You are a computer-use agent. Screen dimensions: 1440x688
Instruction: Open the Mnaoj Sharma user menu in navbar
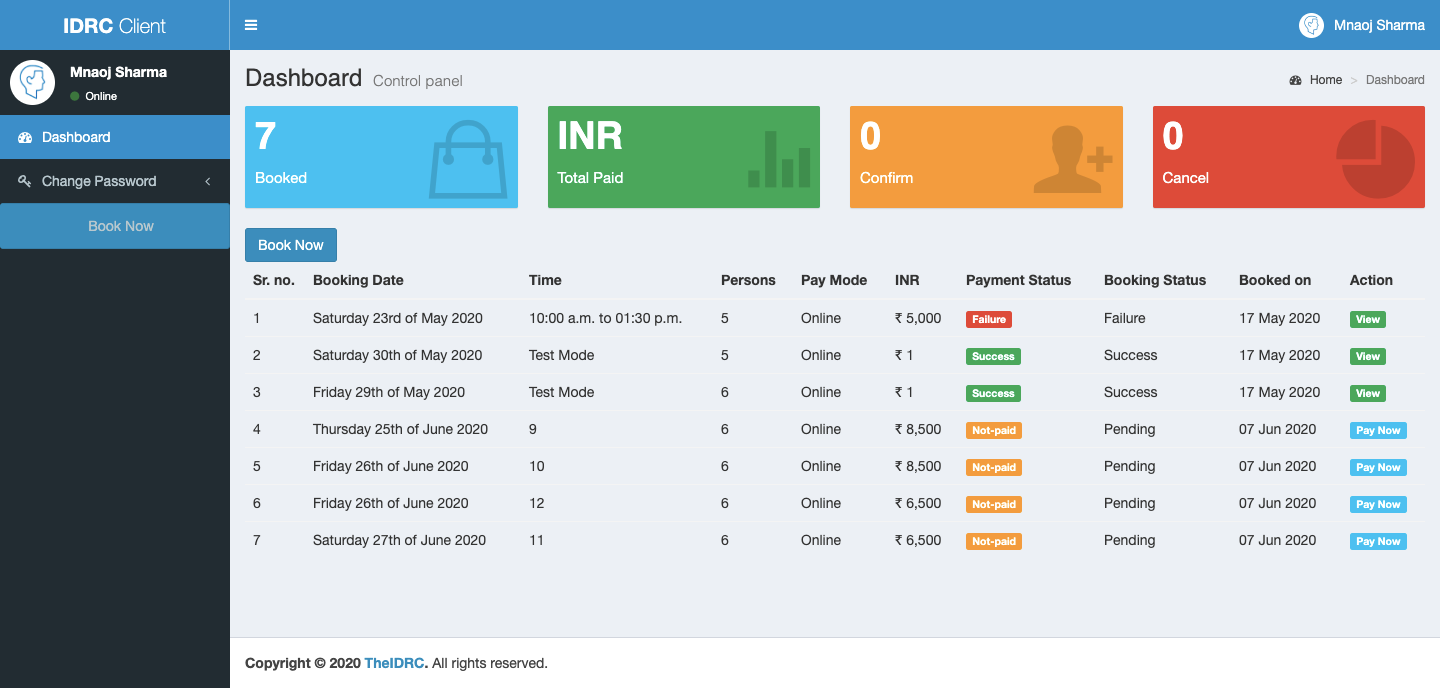tap(1378, 25)
